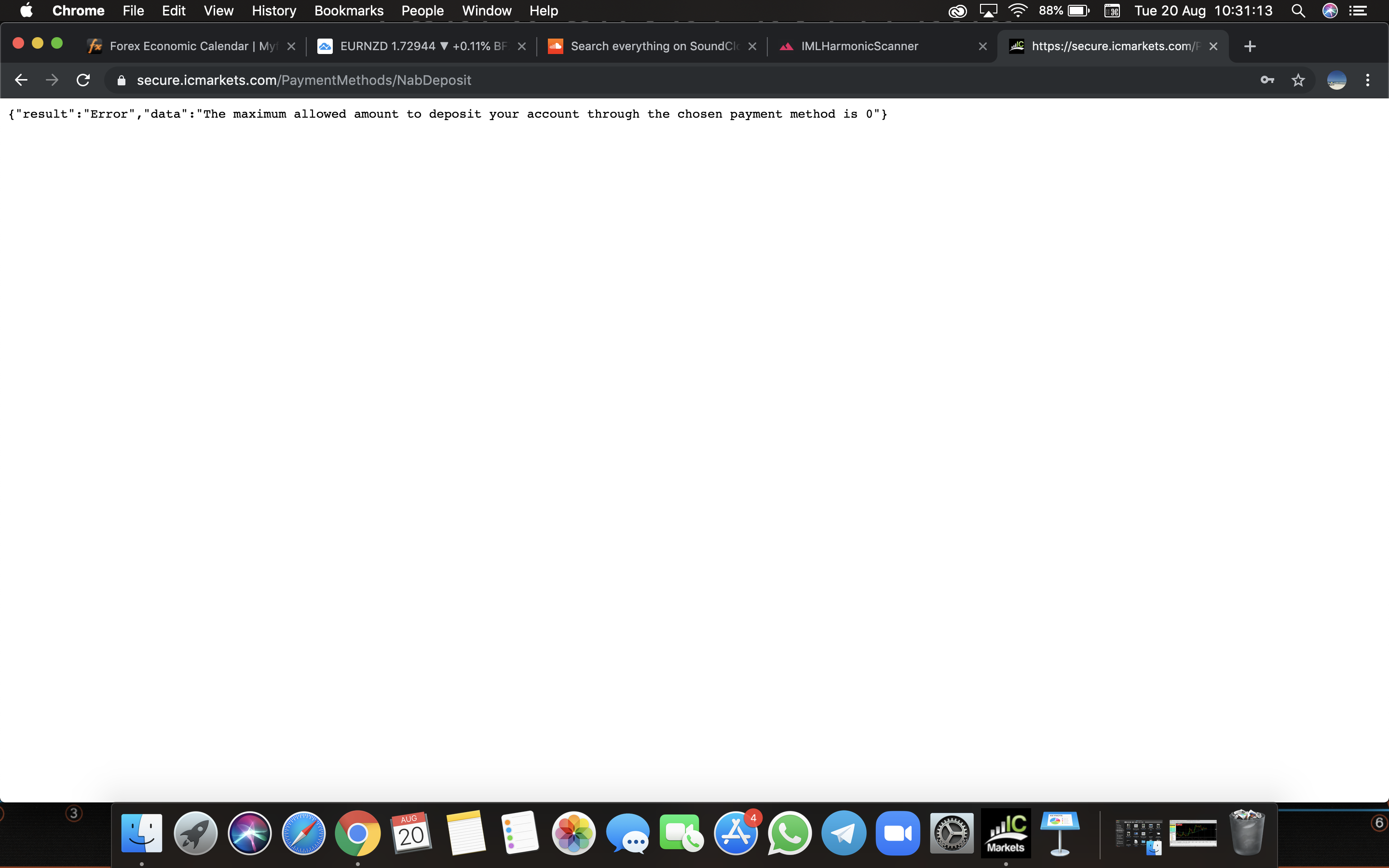Click the address bar URL

click(x=304, y=81)
